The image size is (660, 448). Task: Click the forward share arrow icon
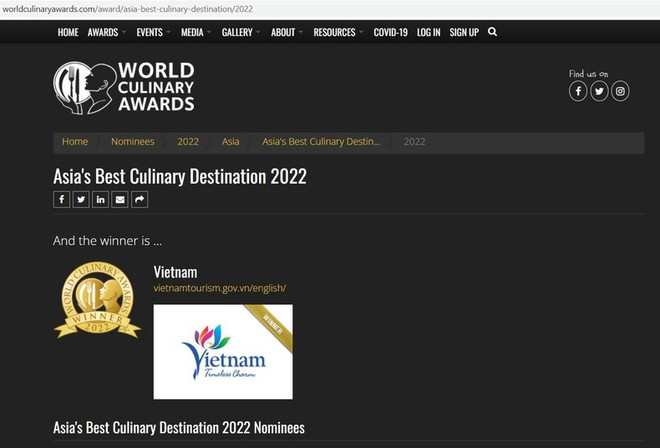pos(140,199)
